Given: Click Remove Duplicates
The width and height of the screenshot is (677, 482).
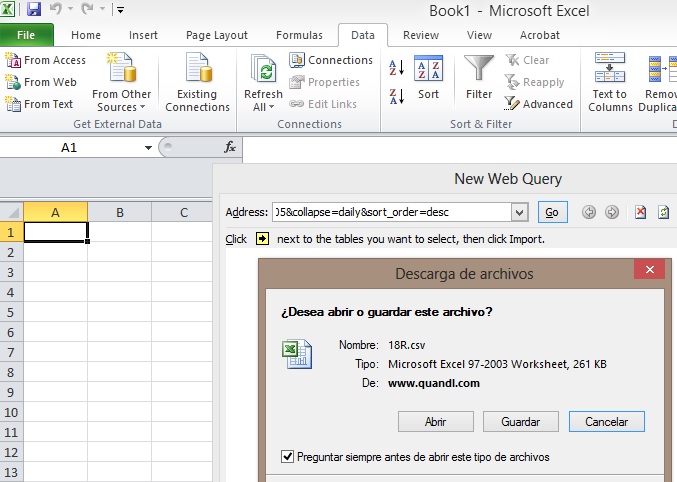Looking at the screenshot, I should 658,82.
